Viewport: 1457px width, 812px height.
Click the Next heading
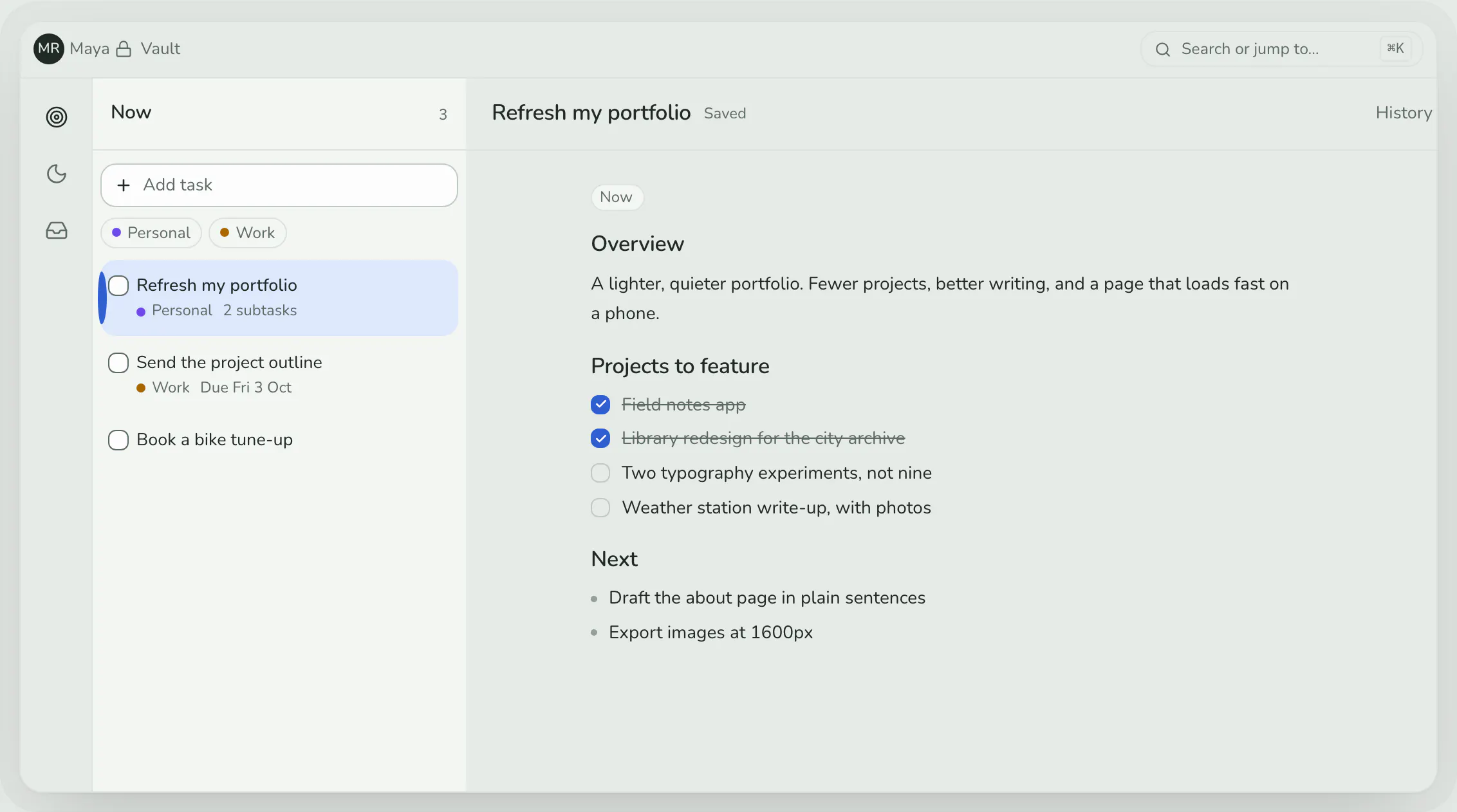click(x=614, y=559)
